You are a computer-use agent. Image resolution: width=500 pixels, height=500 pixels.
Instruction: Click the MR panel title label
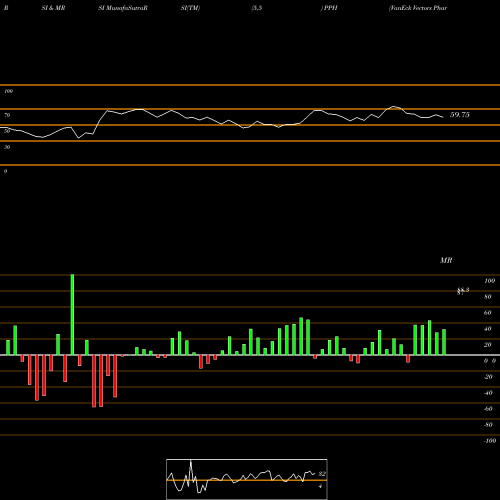click(x=446, y=260)
